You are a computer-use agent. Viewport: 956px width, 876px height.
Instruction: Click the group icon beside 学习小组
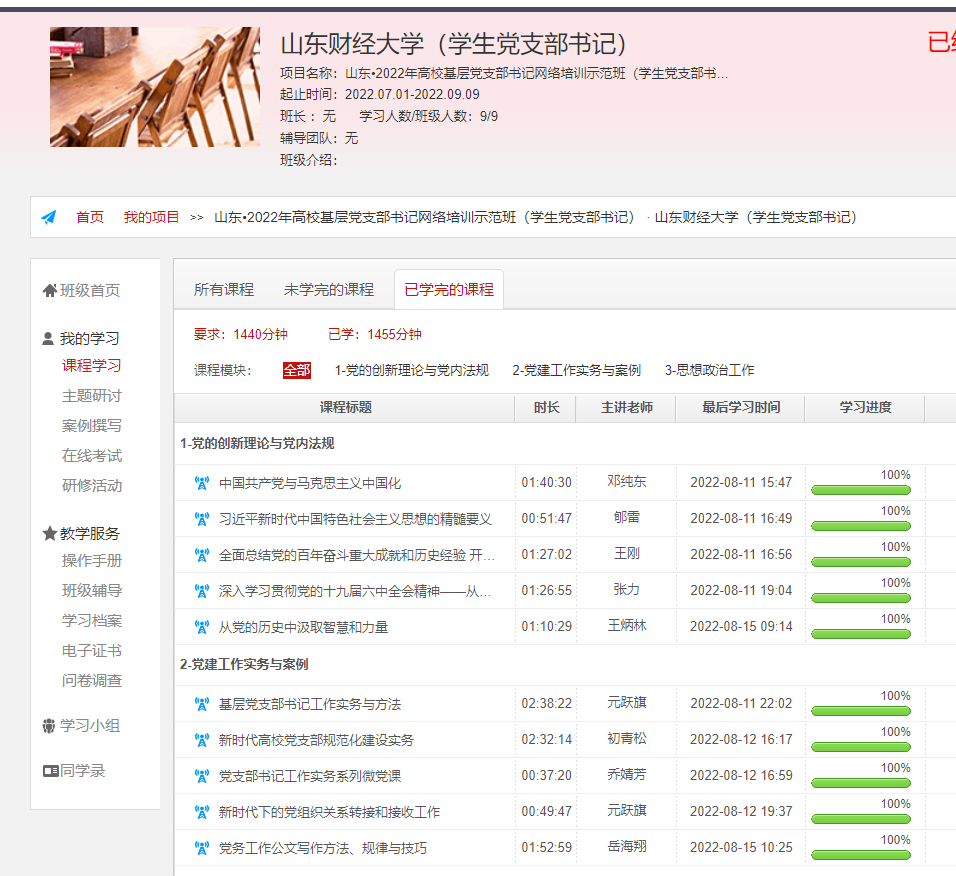(49, 726)
